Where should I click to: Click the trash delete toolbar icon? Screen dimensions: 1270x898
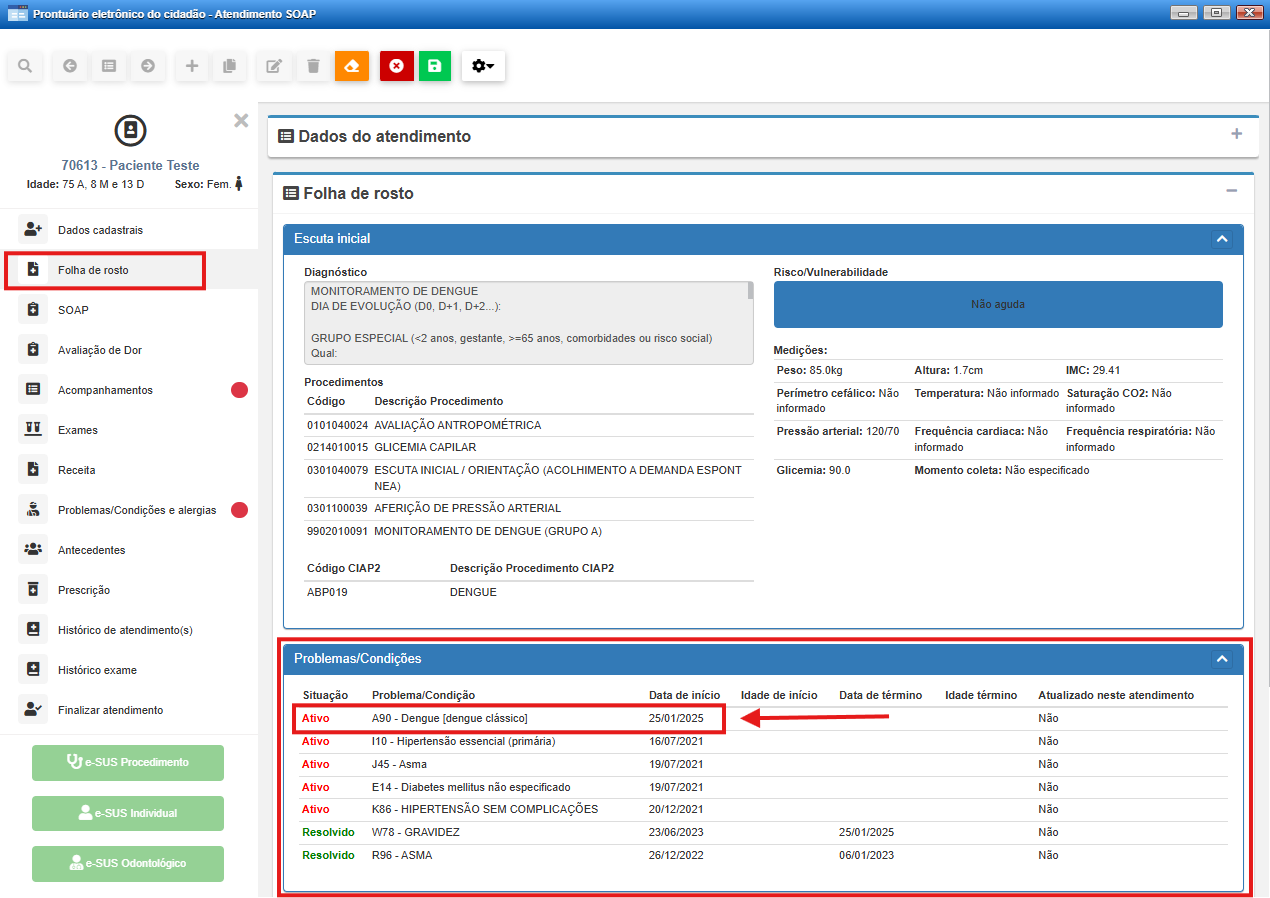pos(313,66)
